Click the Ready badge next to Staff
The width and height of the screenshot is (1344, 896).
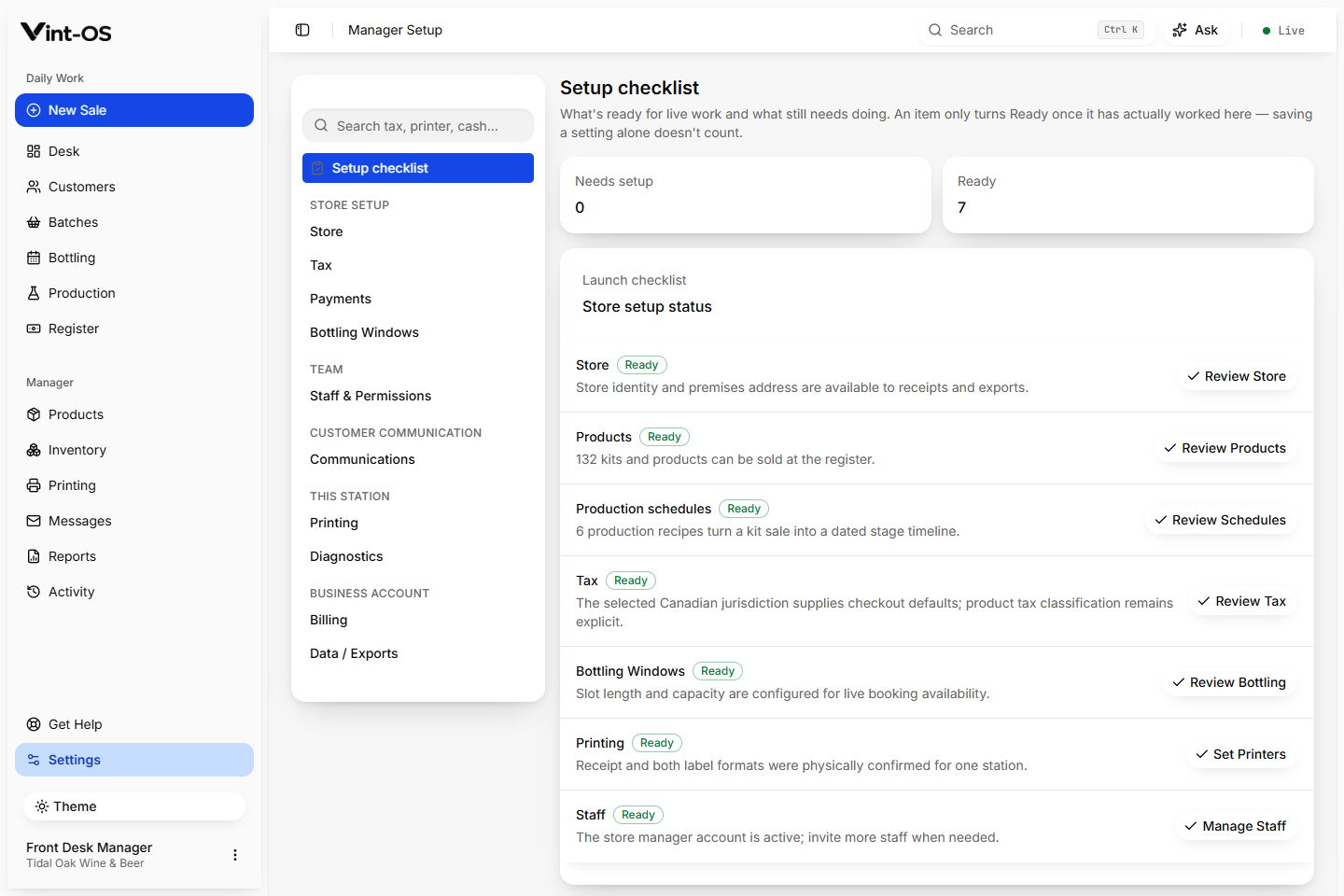638,815
